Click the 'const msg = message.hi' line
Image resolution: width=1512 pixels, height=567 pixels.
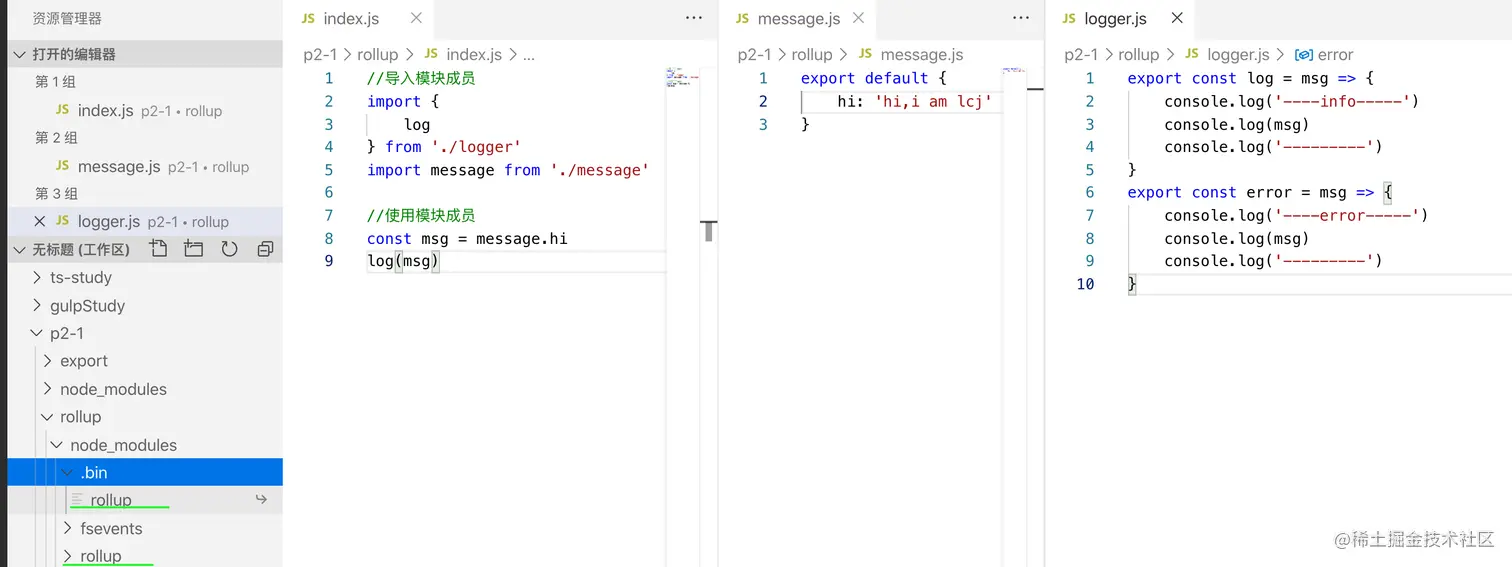point(467,238)
